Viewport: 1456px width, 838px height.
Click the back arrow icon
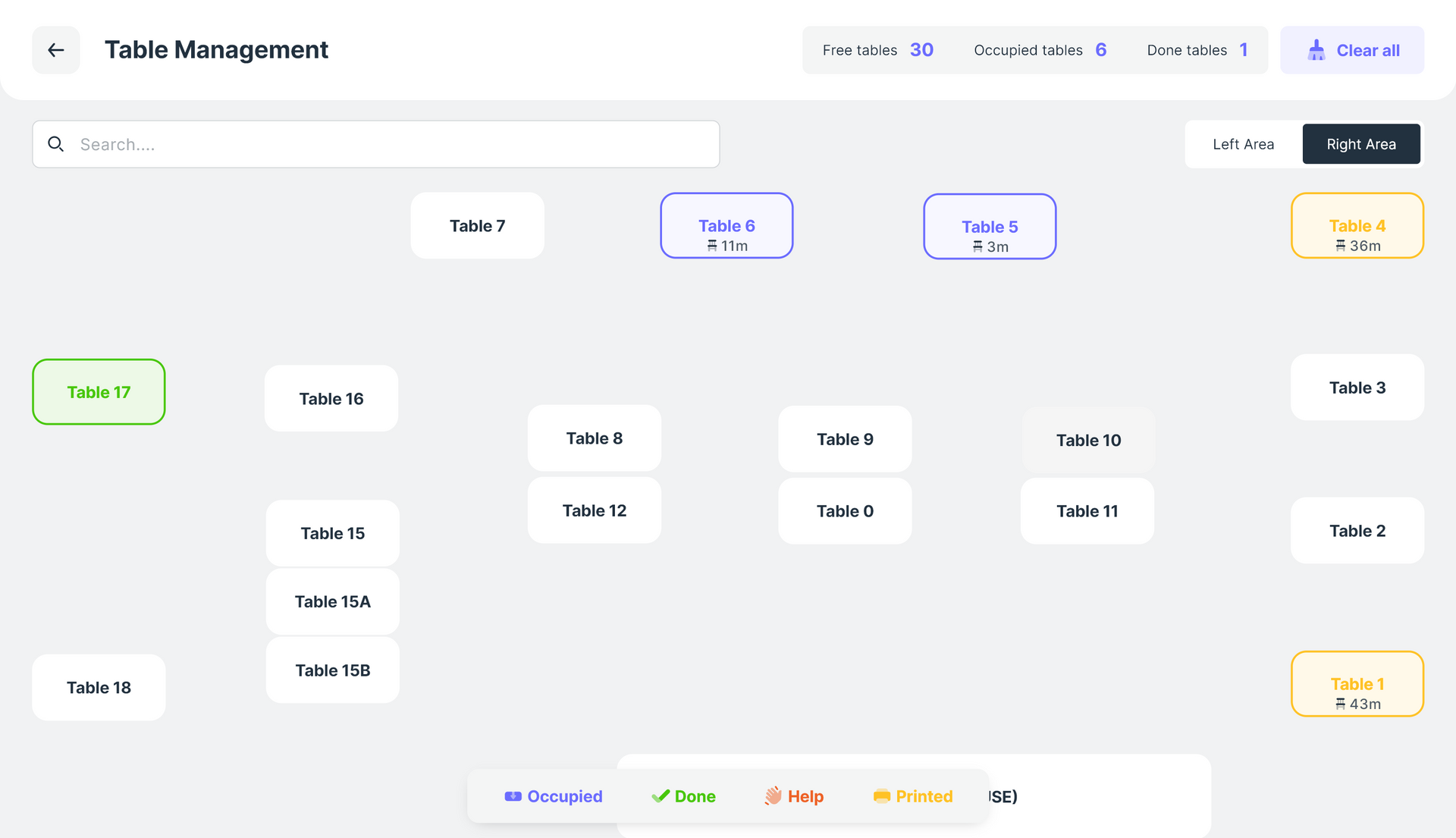click(55, 49)
